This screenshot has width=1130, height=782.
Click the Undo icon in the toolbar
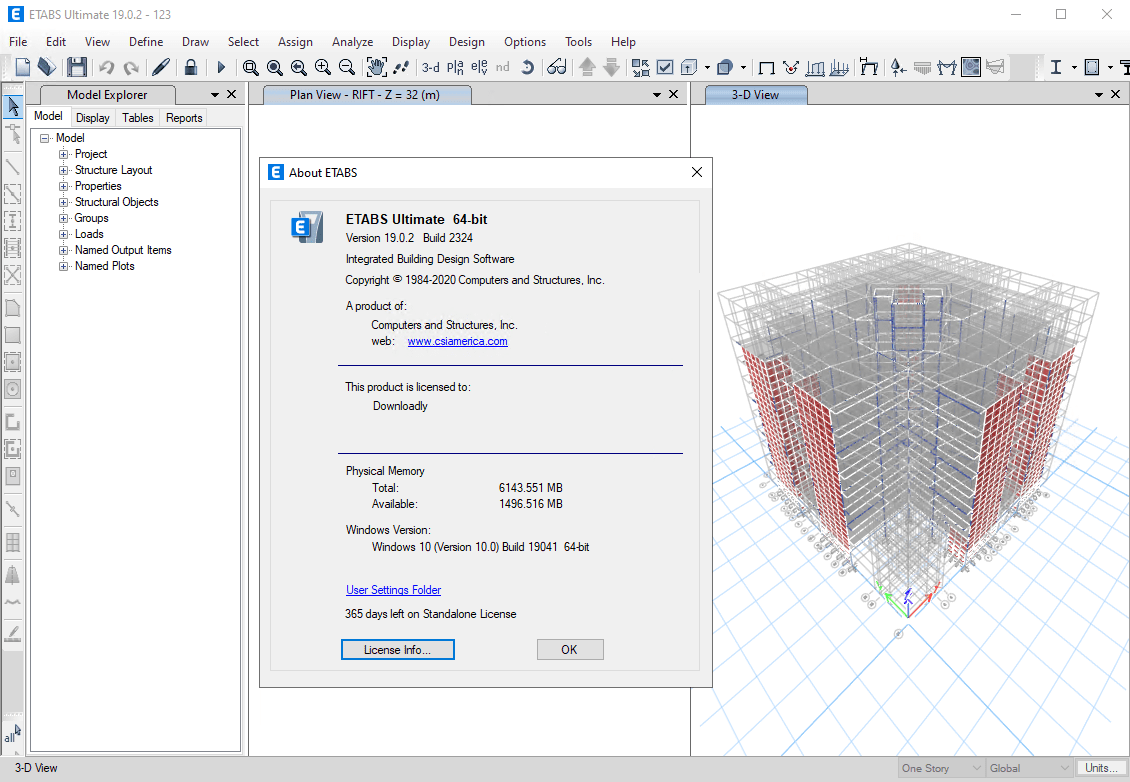[x=107, y=68]
